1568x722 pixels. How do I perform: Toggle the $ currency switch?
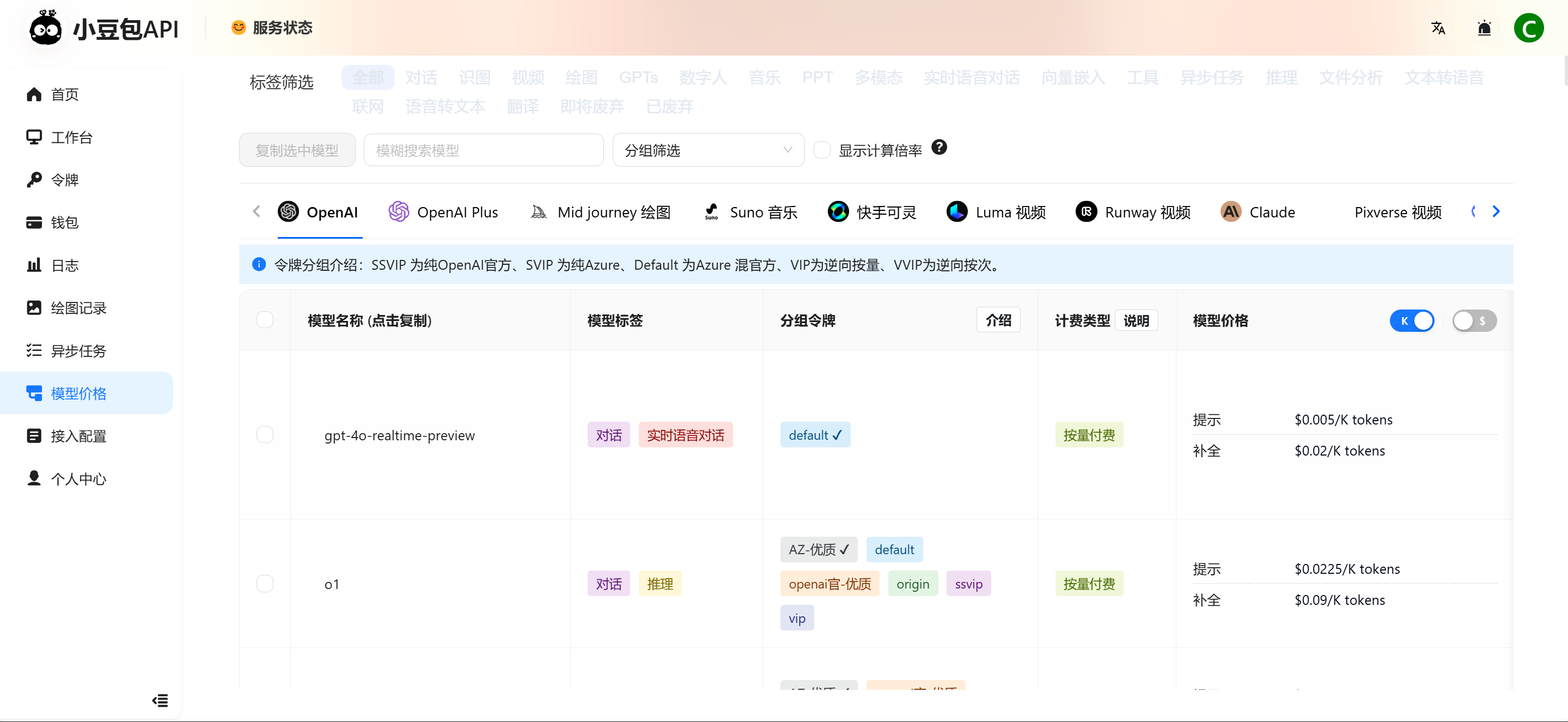pyautogui.click(x=1474, y=321)
